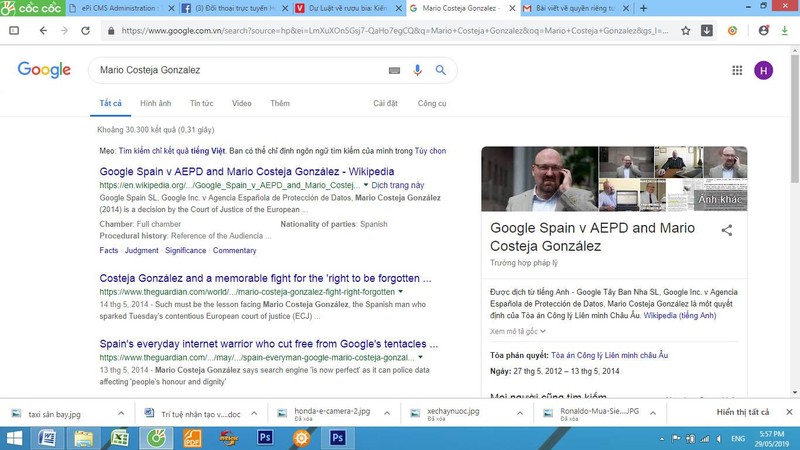Close the ePi CMS Administration tab

[x=171, y=8]
